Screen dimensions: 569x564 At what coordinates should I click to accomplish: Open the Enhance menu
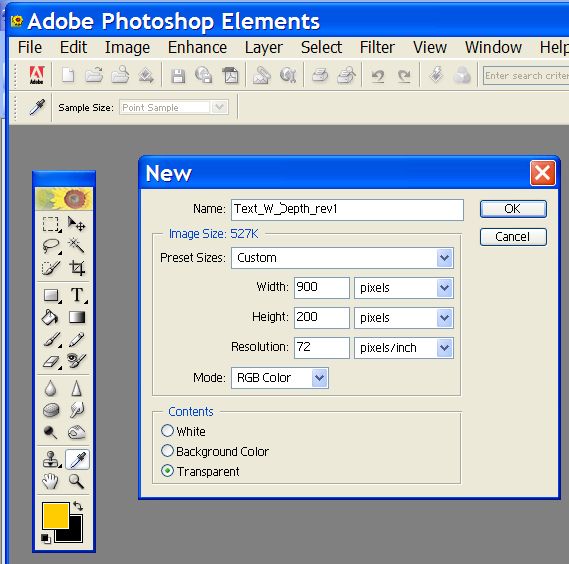tap(197, 47)
